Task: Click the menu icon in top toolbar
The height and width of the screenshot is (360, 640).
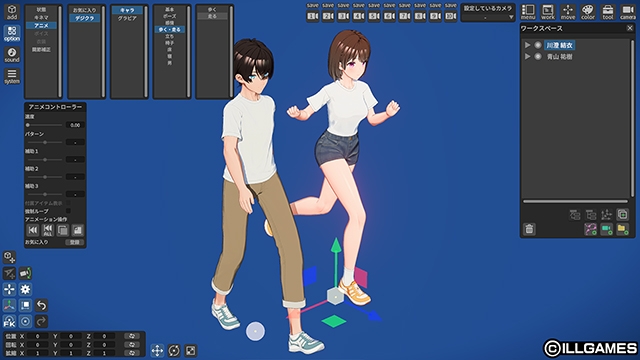Action: point(528,12)
